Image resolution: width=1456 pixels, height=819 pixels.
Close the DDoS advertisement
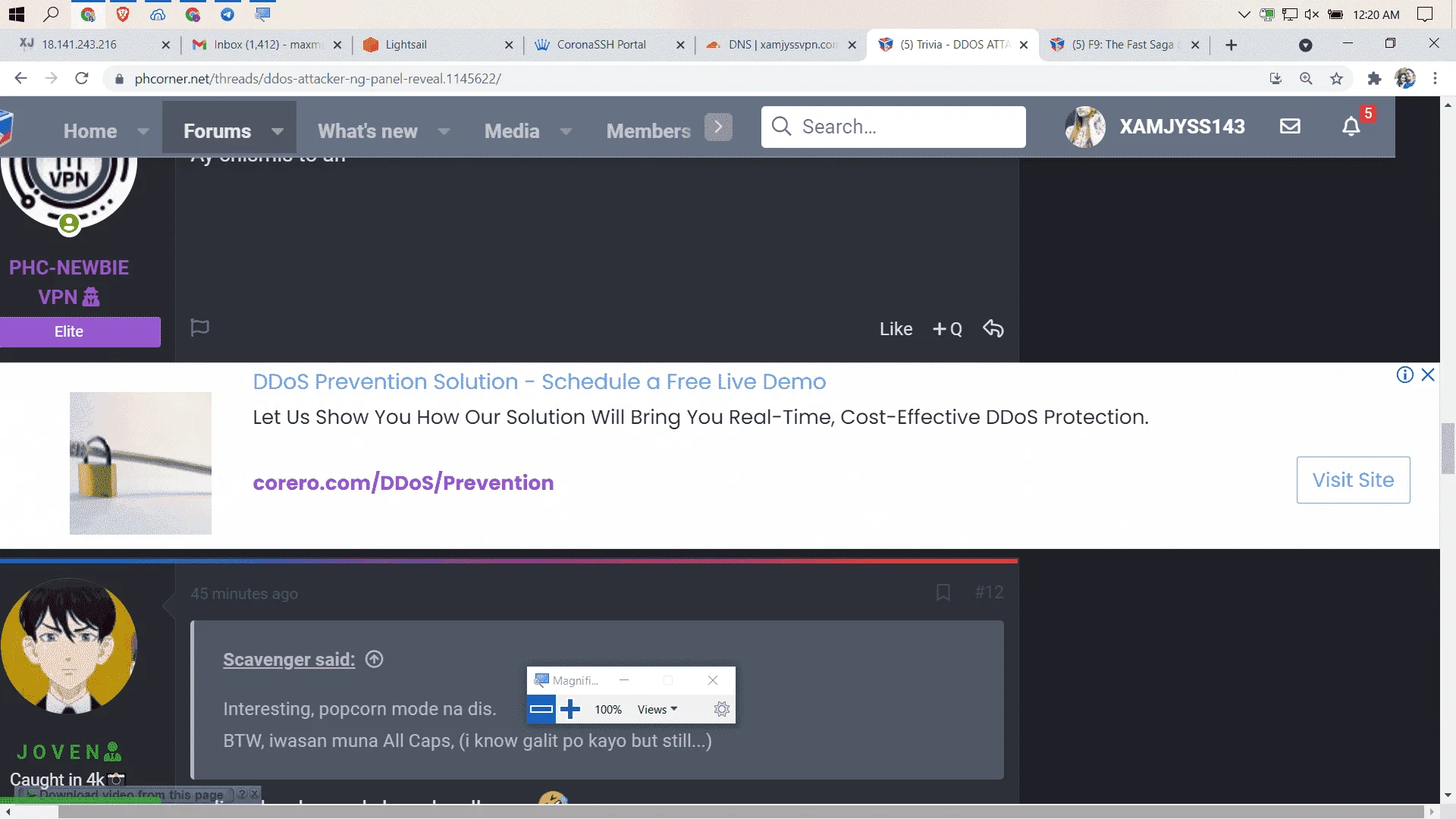1428,375
